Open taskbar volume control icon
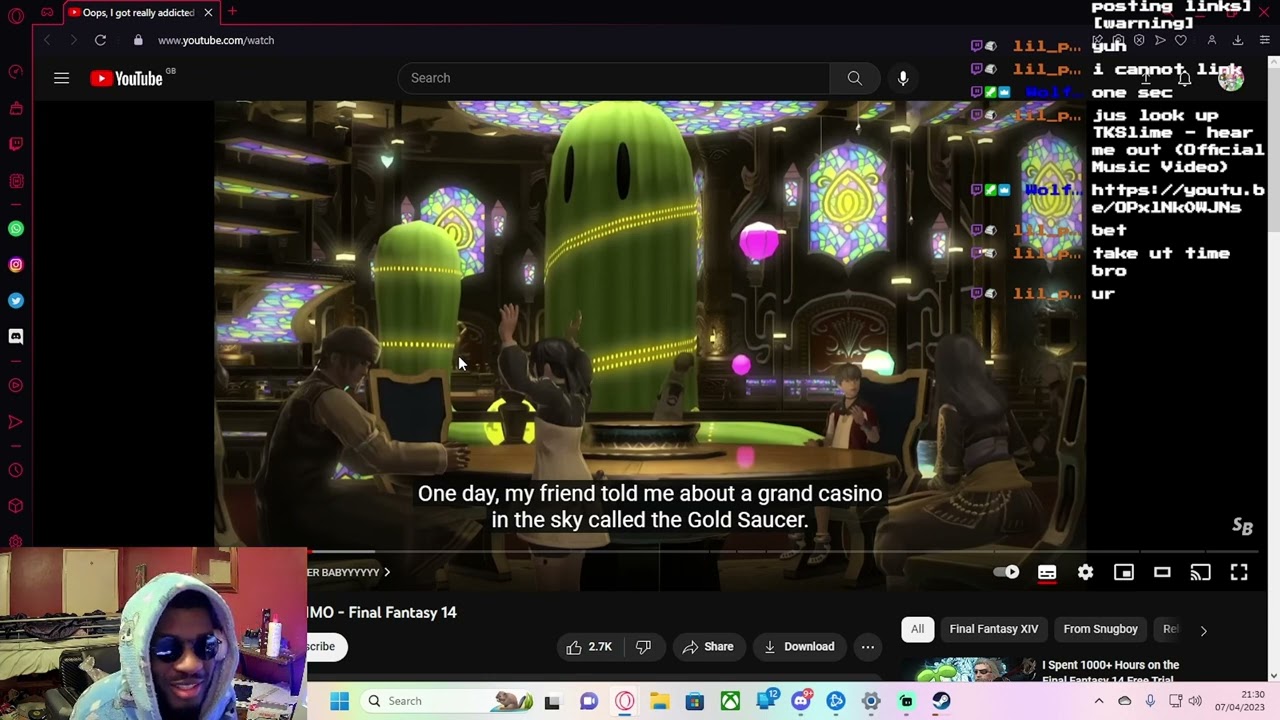 tap(1195, 701)
